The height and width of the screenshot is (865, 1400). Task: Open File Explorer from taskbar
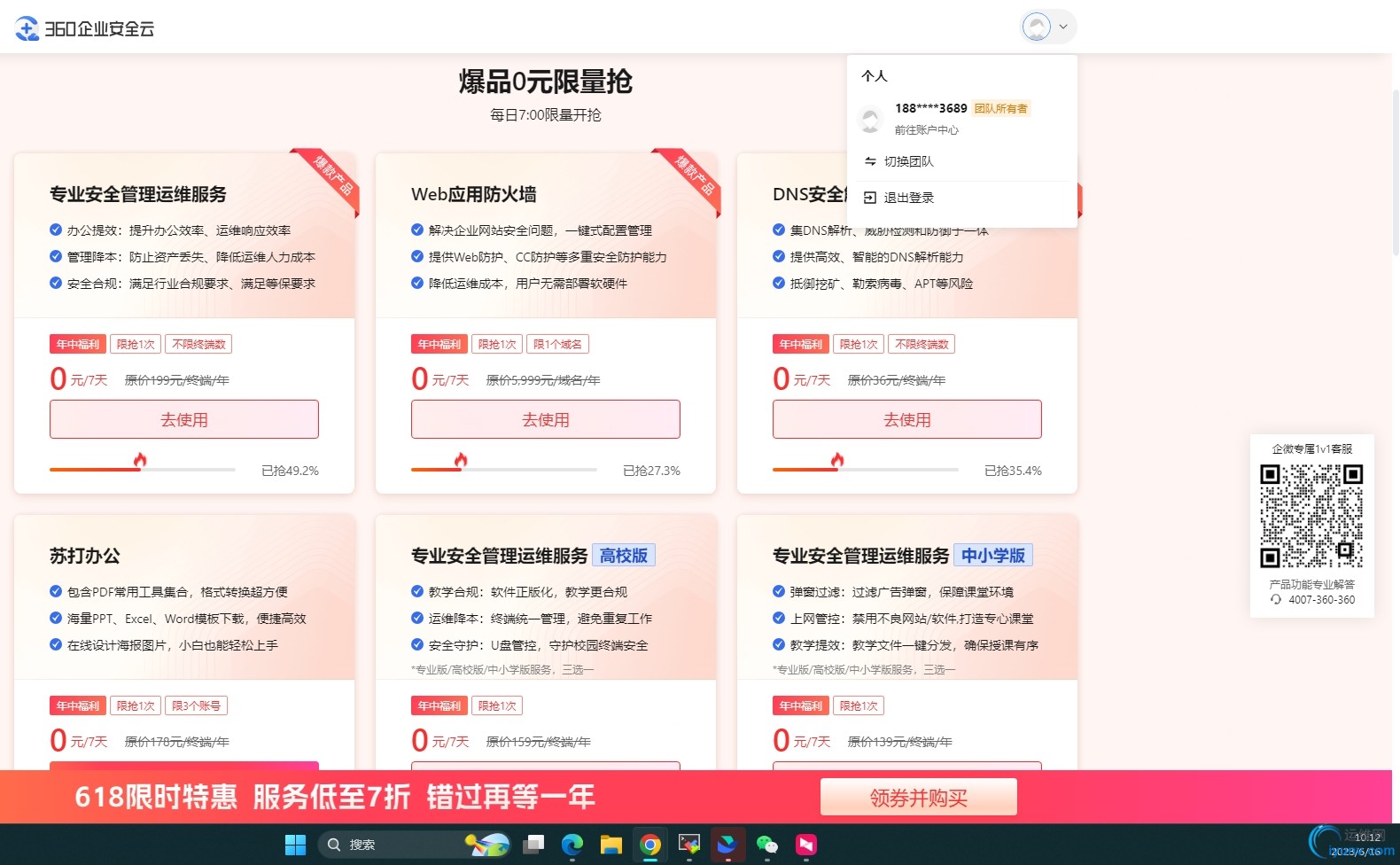click(611, 845)
